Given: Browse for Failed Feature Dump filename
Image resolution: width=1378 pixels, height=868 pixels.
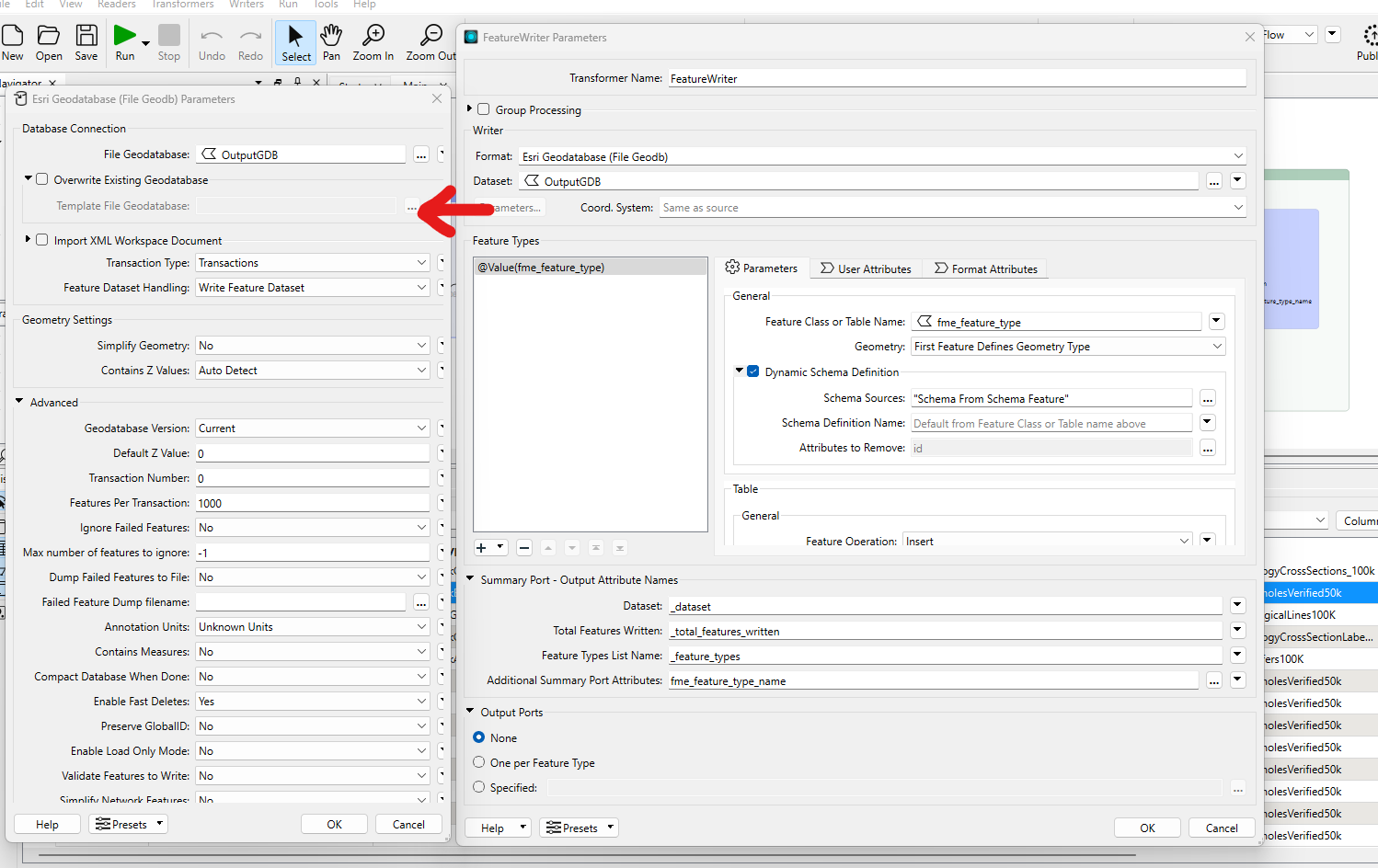Looking at the screenshot, I should 421,602.
